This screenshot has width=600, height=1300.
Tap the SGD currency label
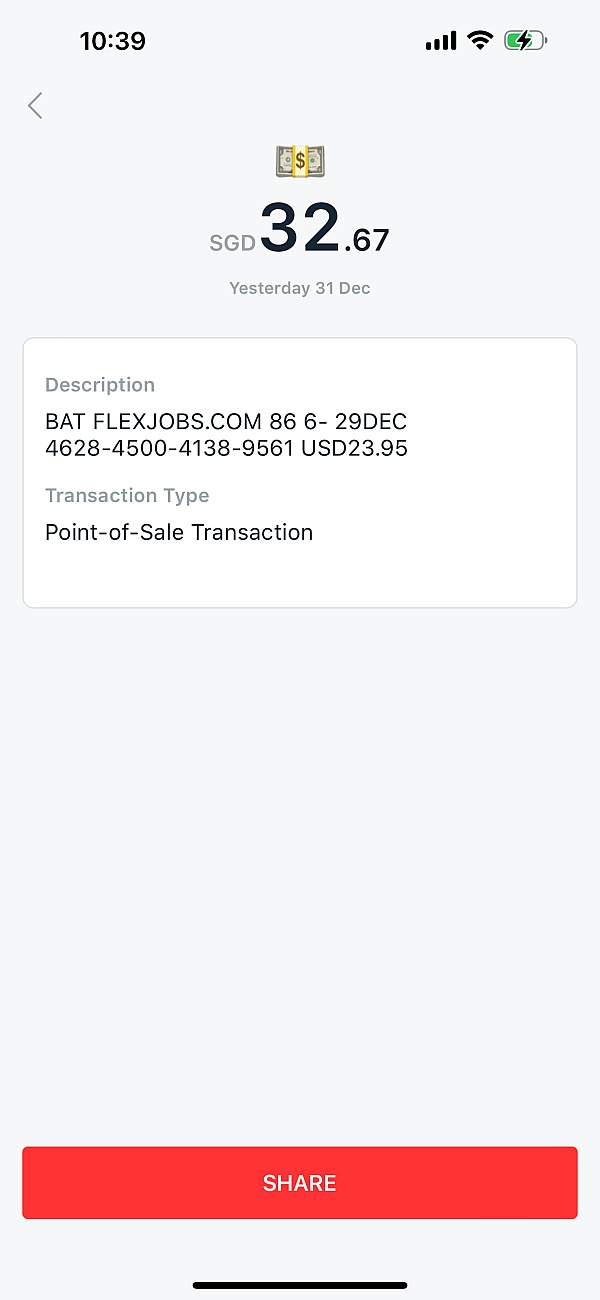pyautogui.click(x=232, y=242)
